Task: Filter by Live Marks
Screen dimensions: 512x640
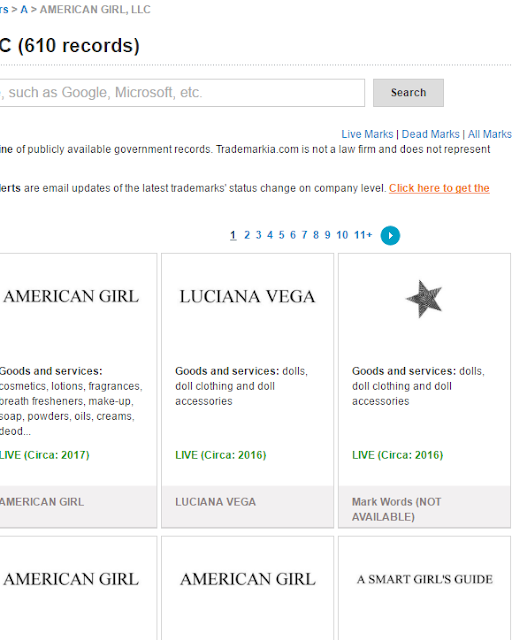Action: tap(367, 134)
